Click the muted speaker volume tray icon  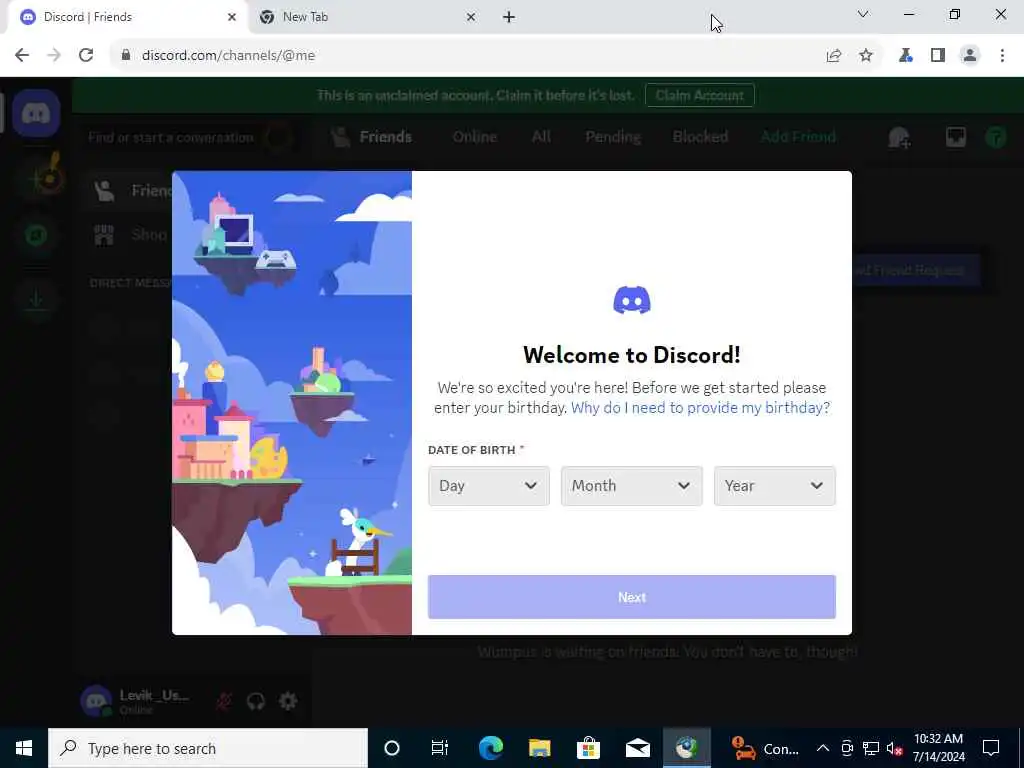[x=895, y=748]
